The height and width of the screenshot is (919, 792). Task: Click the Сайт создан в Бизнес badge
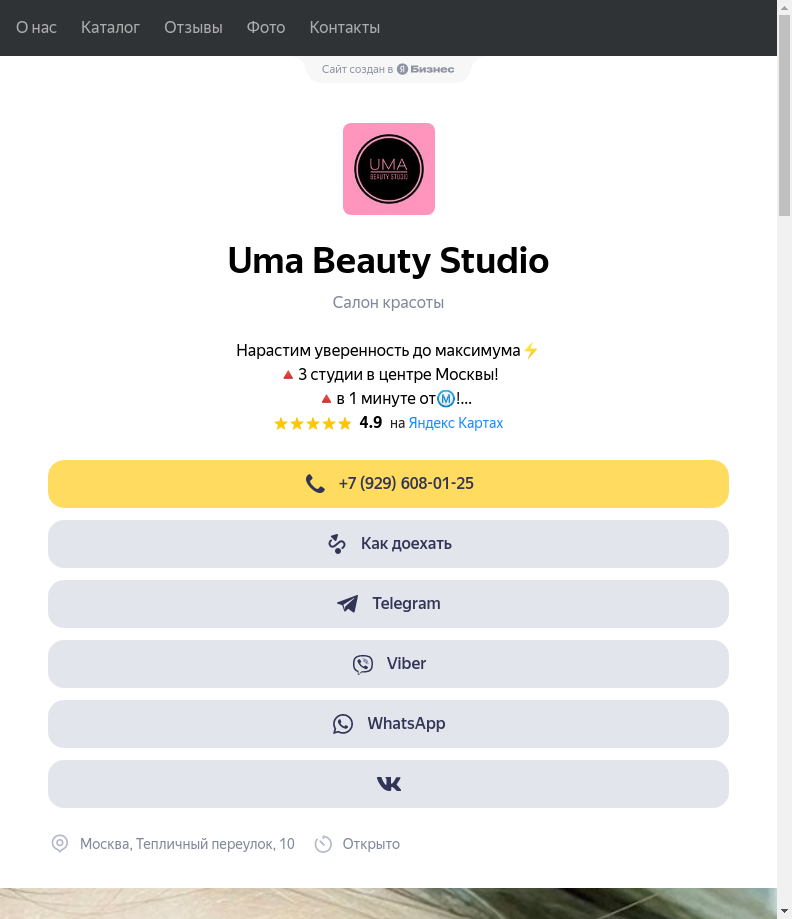tap(388, 69)
